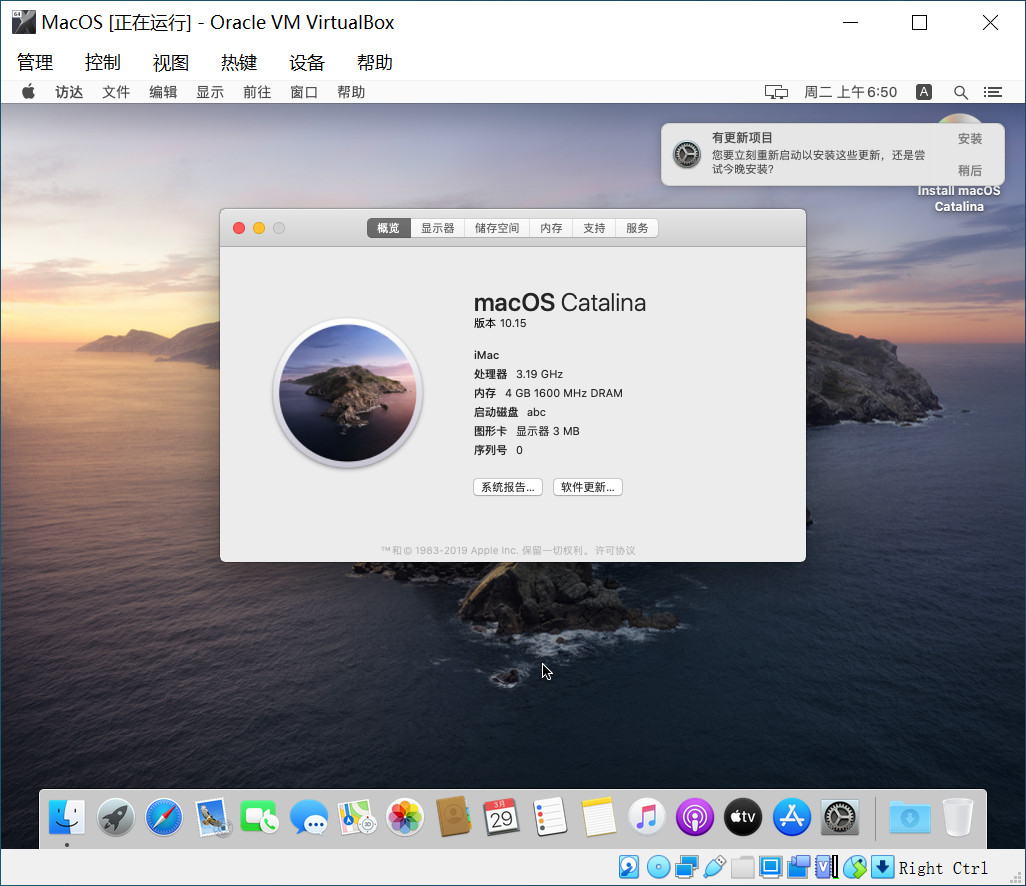This screenshot has height=886, width=1026.
Task: Open macOS 显示 menu
Action: (x=210, y=92)
